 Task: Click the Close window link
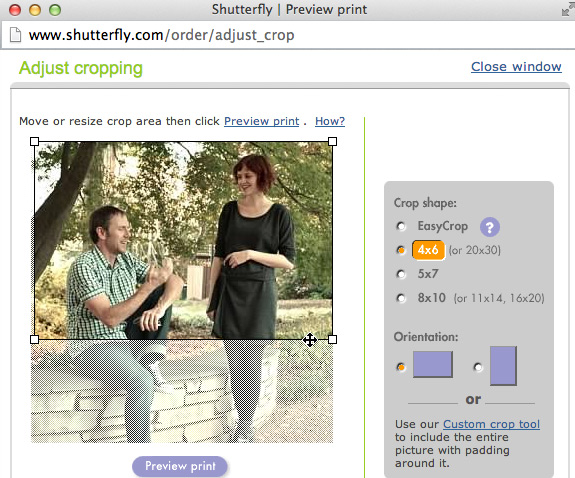click(x=516, y=67)
